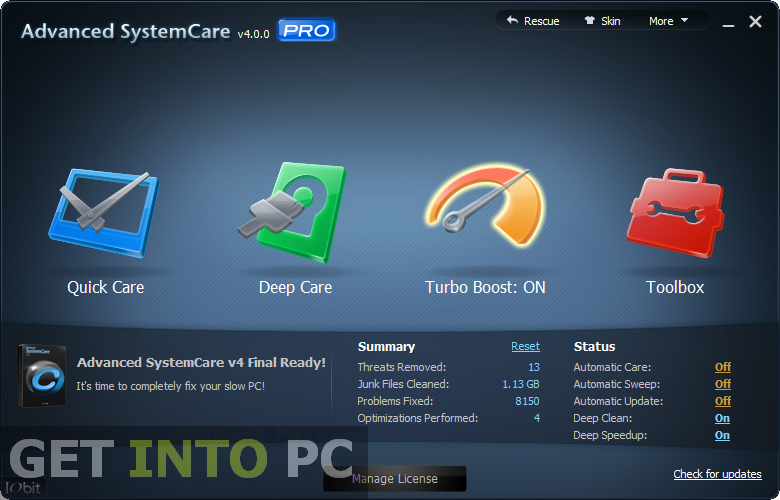This screenshot has width=780, height=500.
Task: Click the Status heading
Action: pyautogui.click(x=594, y=346)
